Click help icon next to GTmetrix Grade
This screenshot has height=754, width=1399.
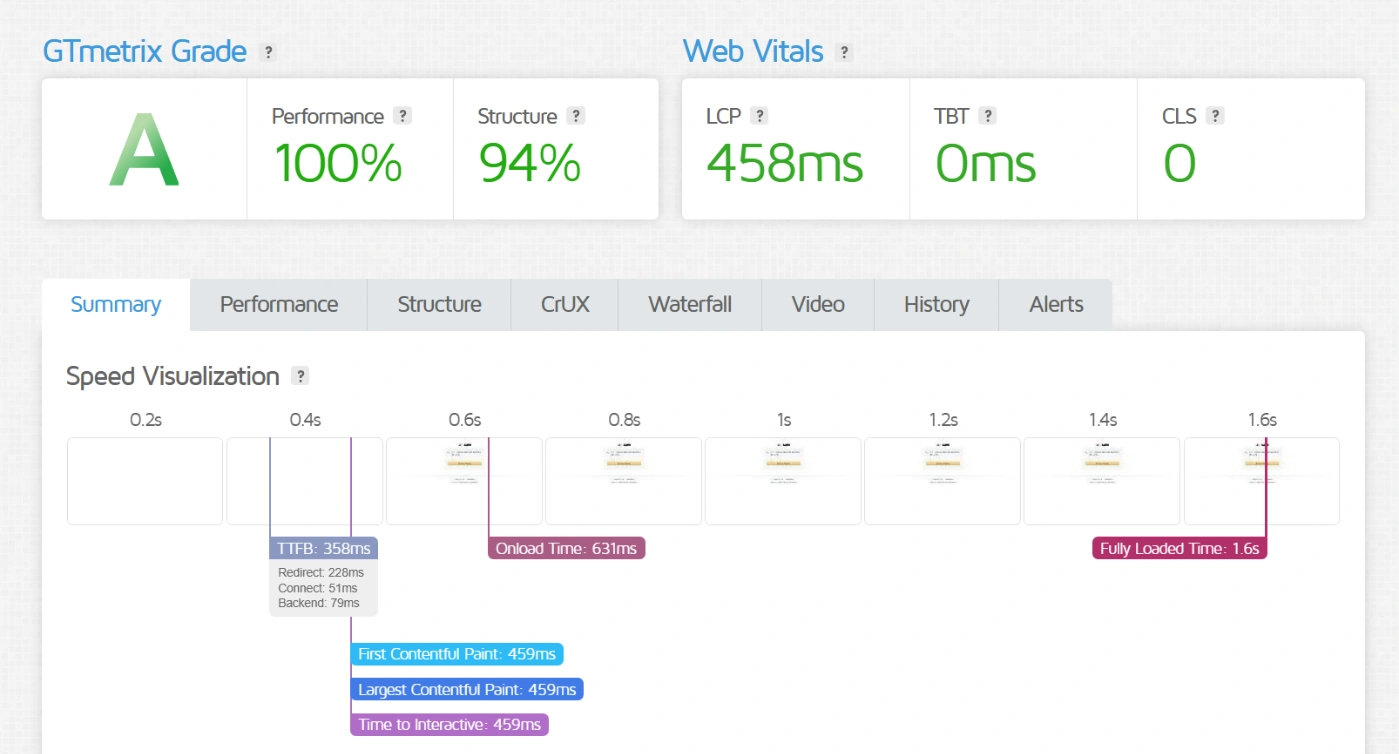coord(267,52)
